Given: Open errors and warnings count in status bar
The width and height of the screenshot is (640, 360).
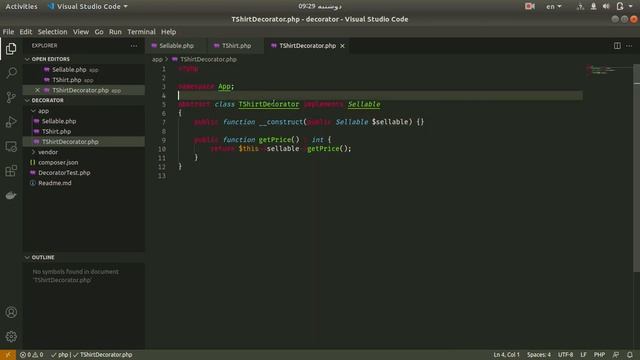Looking at the screenshot, I should [31, 355].
